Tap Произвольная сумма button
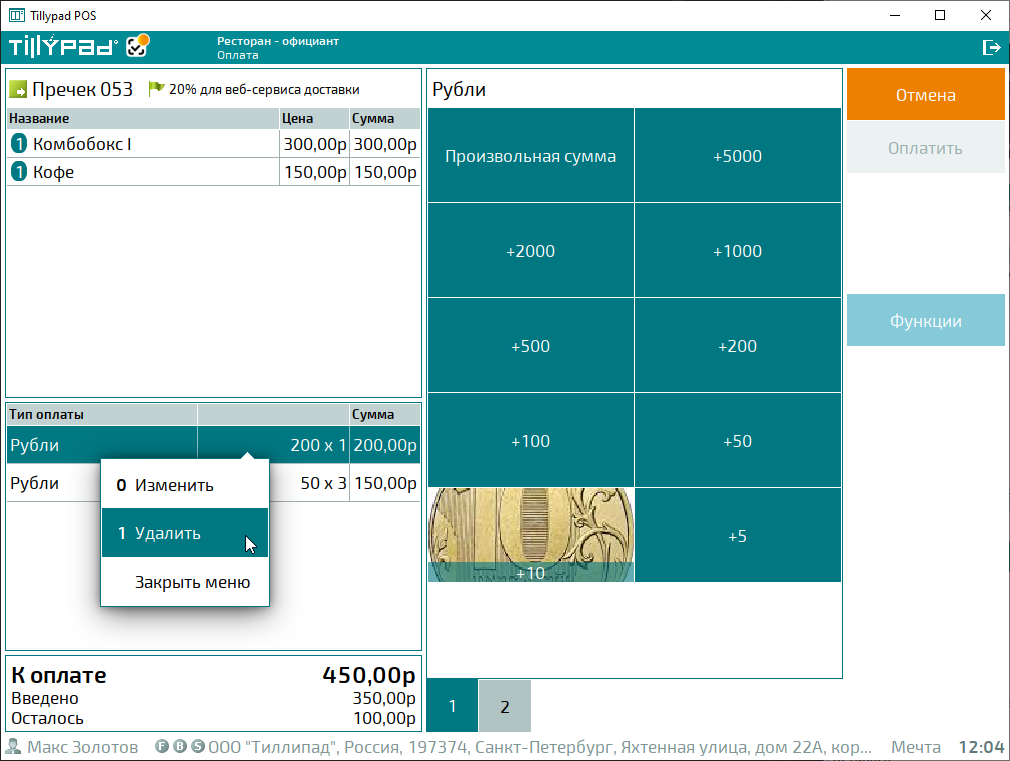The width and height of the screenshot is (1010, 761). [x=530, y=156]
